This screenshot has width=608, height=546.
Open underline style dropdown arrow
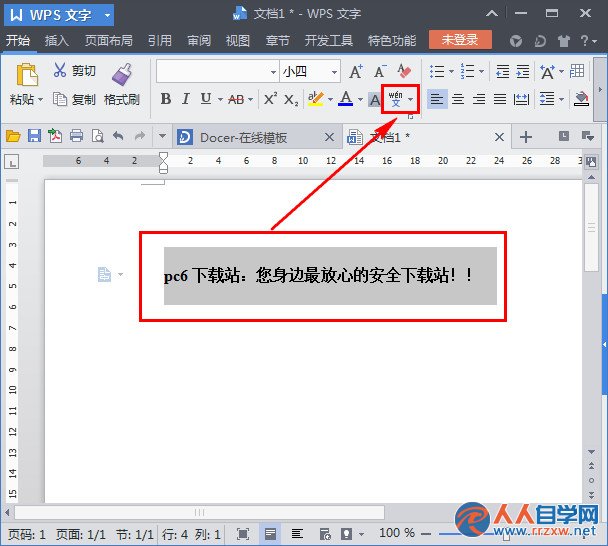pyautogui.click(x=220, y=100)
